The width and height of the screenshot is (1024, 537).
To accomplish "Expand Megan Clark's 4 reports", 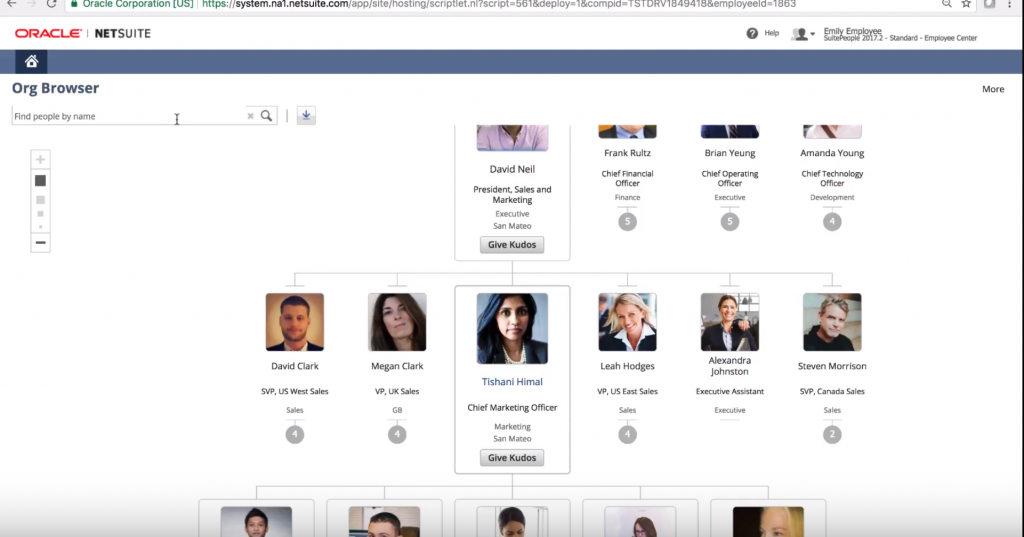I will click(397, 434).
